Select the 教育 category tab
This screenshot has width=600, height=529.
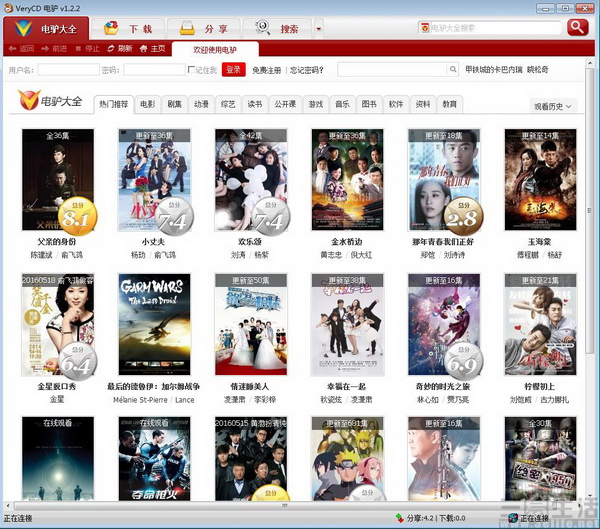click(450, 104)
